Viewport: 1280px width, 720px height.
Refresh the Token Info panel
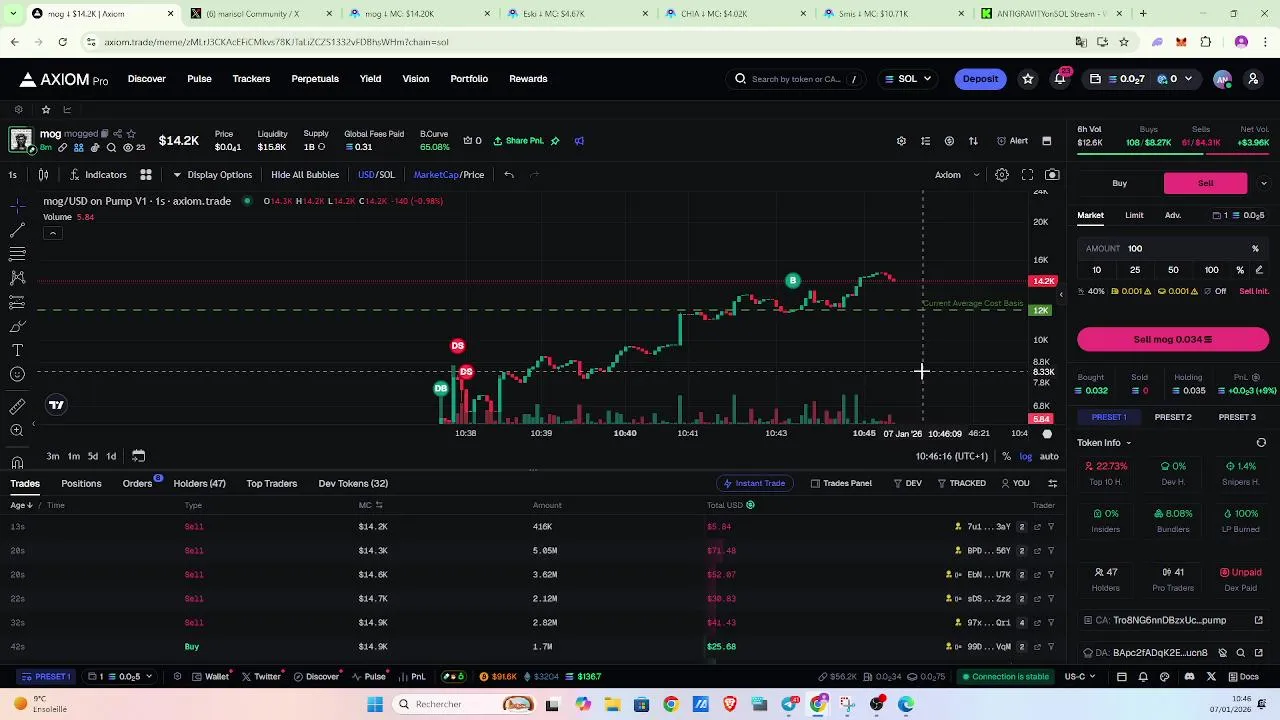coord(1261,443)
